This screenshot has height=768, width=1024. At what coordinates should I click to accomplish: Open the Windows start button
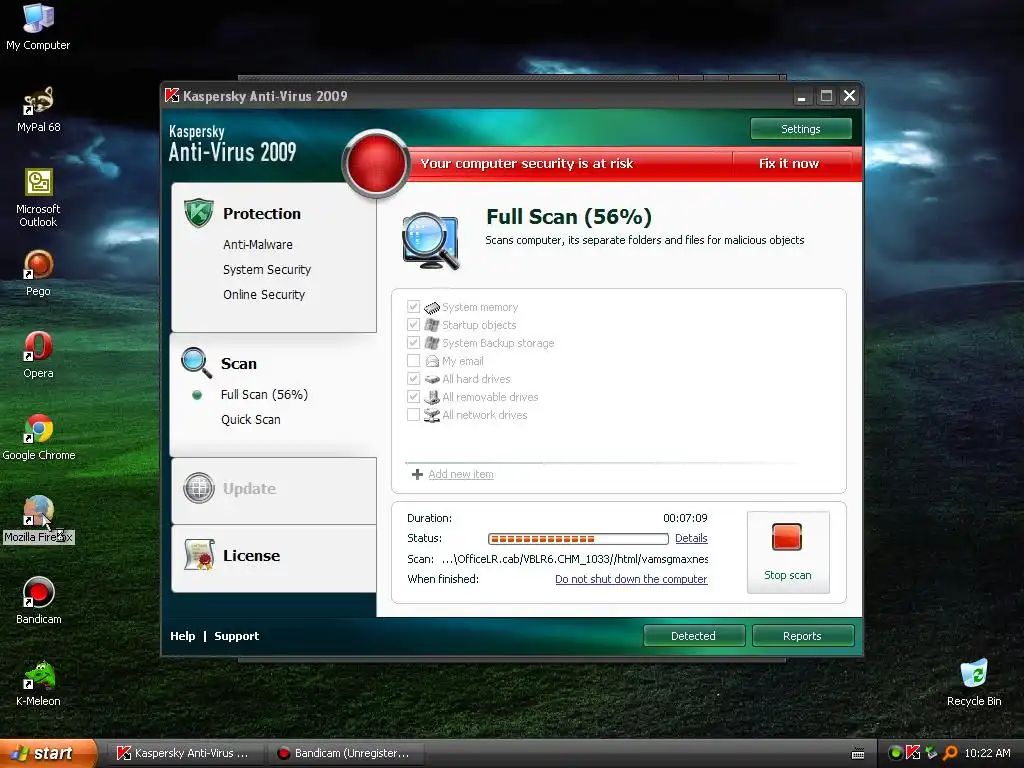(x=48, y=753)
